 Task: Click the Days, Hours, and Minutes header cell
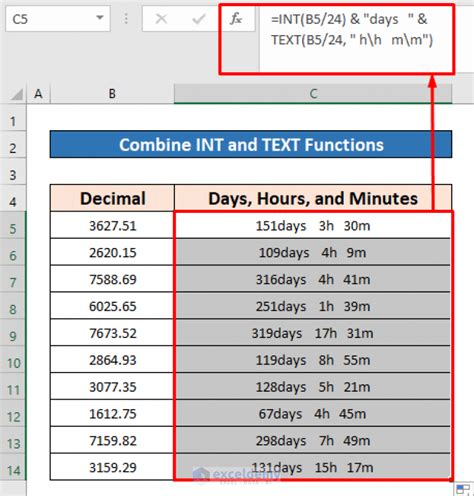[313, 198]
